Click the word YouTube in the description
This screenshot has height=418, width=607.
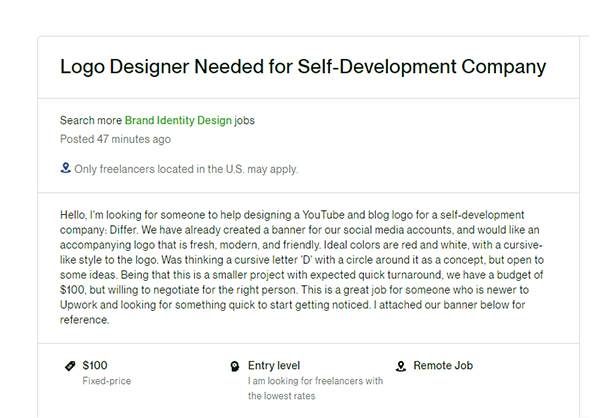tap(323, 215)
